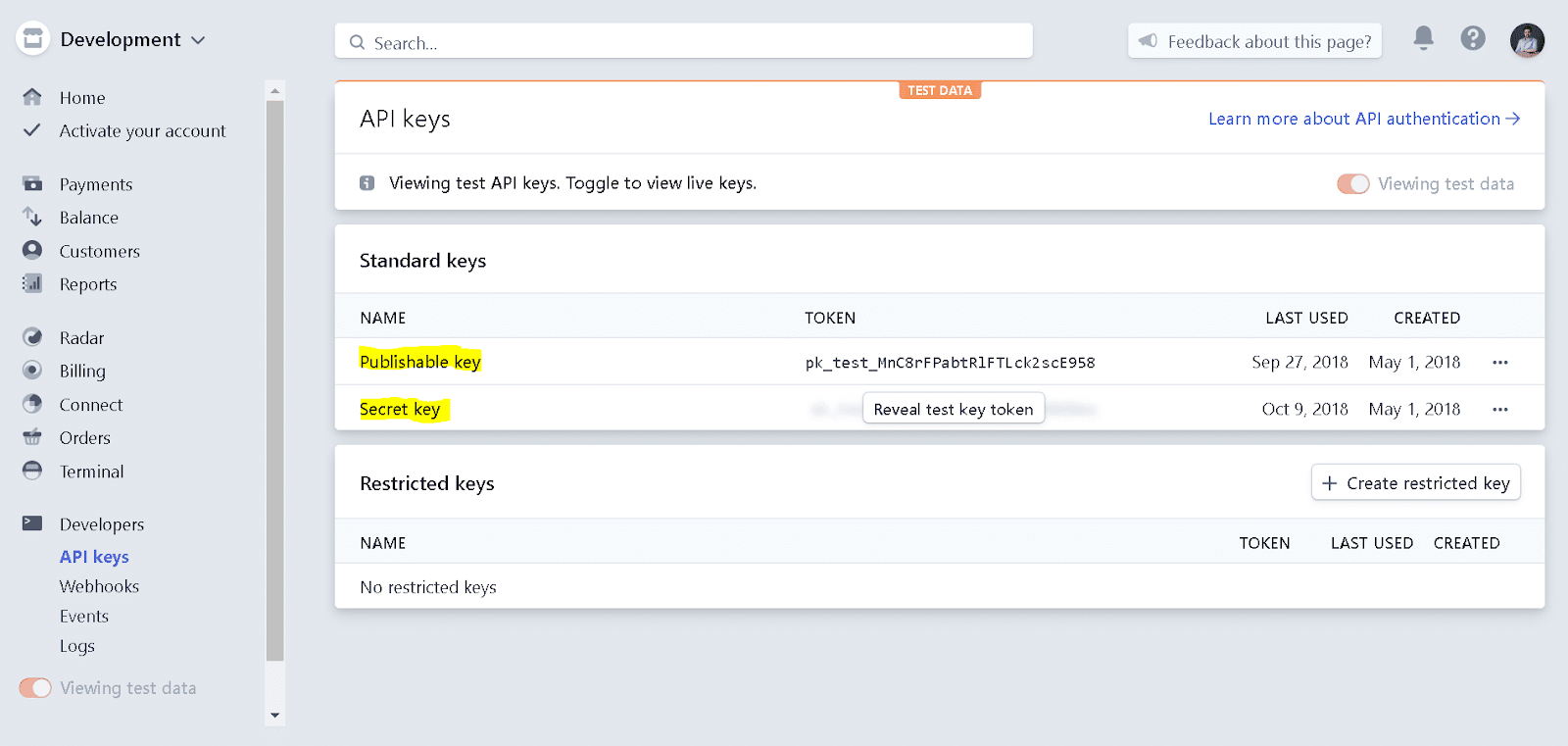Open the Reports section
The width and height of the screenshot is (1568, 746).
(x=88, y=284)
